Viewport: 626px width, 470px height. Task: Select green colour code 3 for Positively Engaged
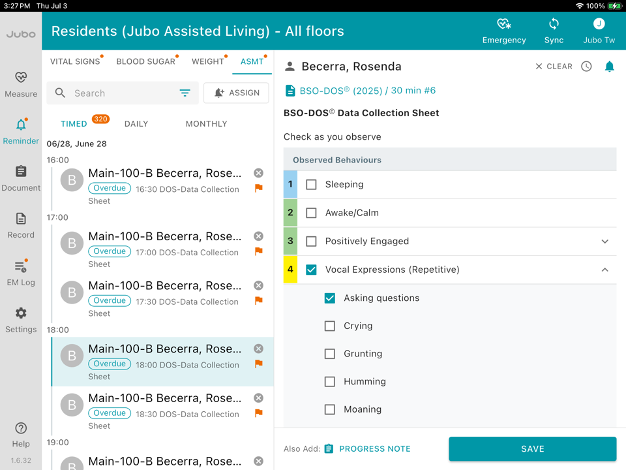tap(290, 241)
